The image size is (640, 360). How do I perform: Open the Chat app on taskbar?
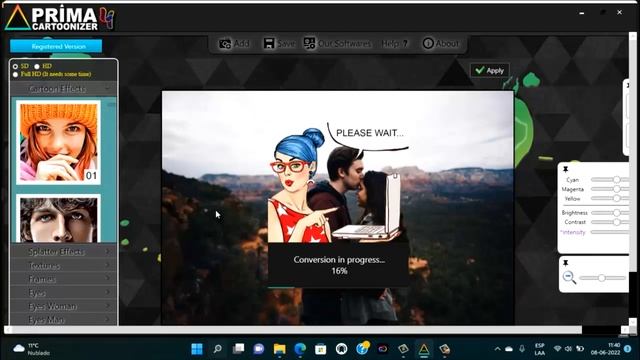click(259, 349)
